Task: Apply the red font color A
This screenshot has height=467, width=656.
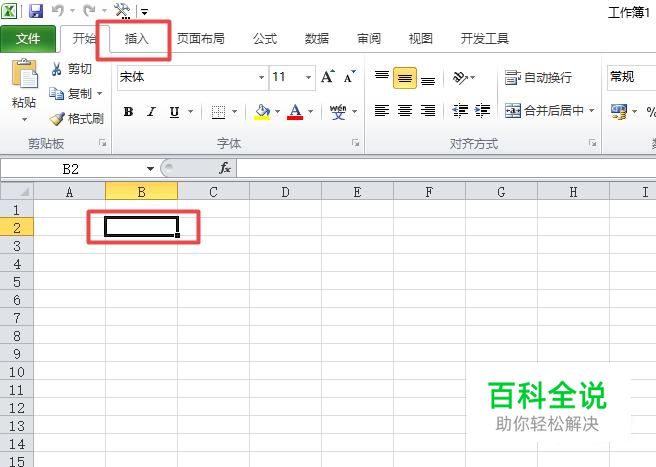Action: [x=295, y=112]
